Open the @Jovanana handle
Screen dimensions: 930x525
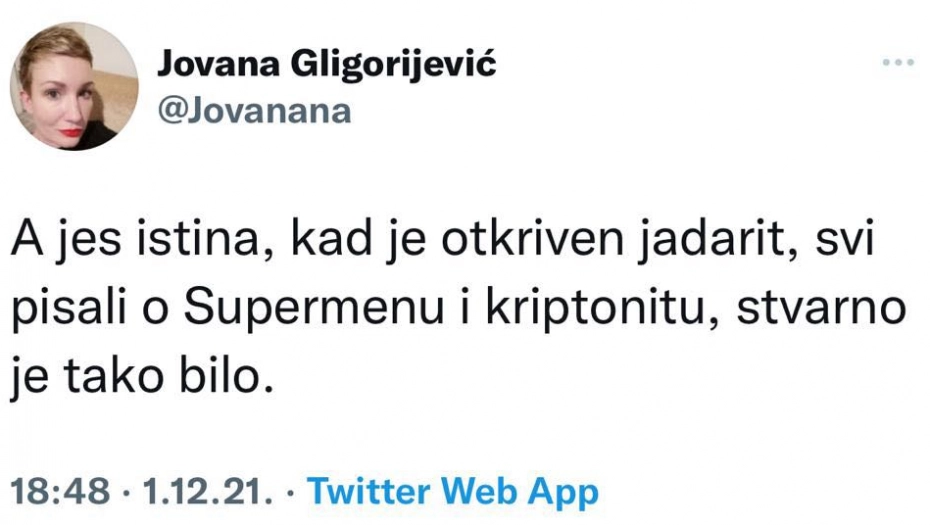[253, 109]
